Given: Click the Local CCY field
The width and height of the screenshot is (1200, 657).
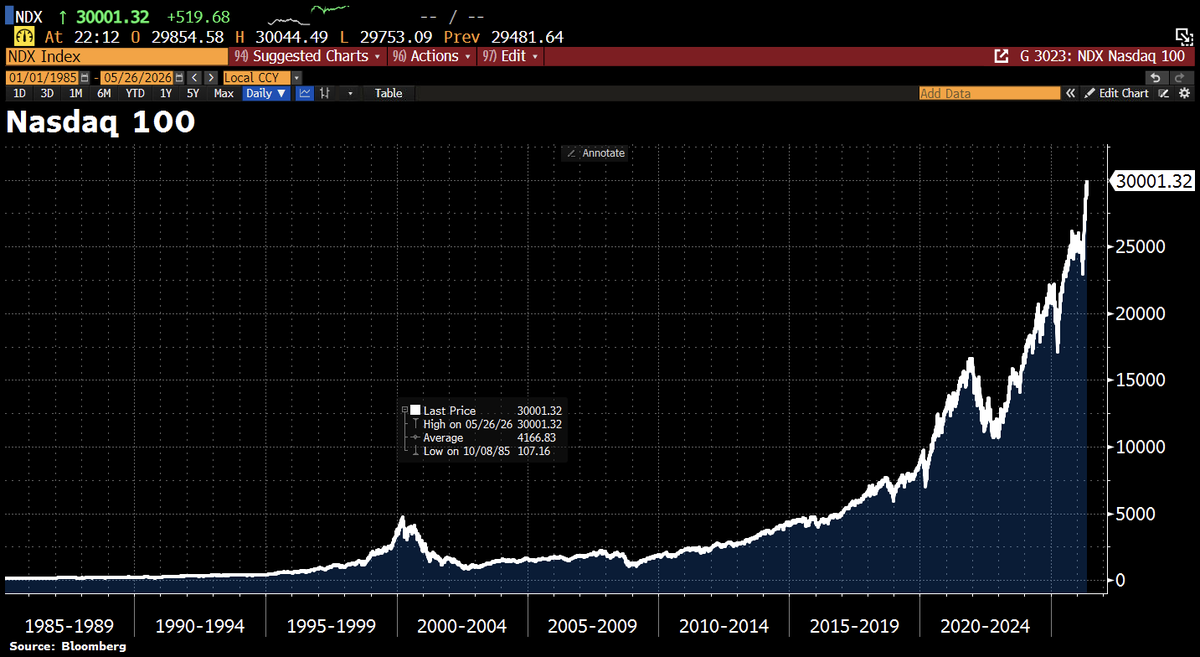Looking at the screenshot, I should 256,77.
